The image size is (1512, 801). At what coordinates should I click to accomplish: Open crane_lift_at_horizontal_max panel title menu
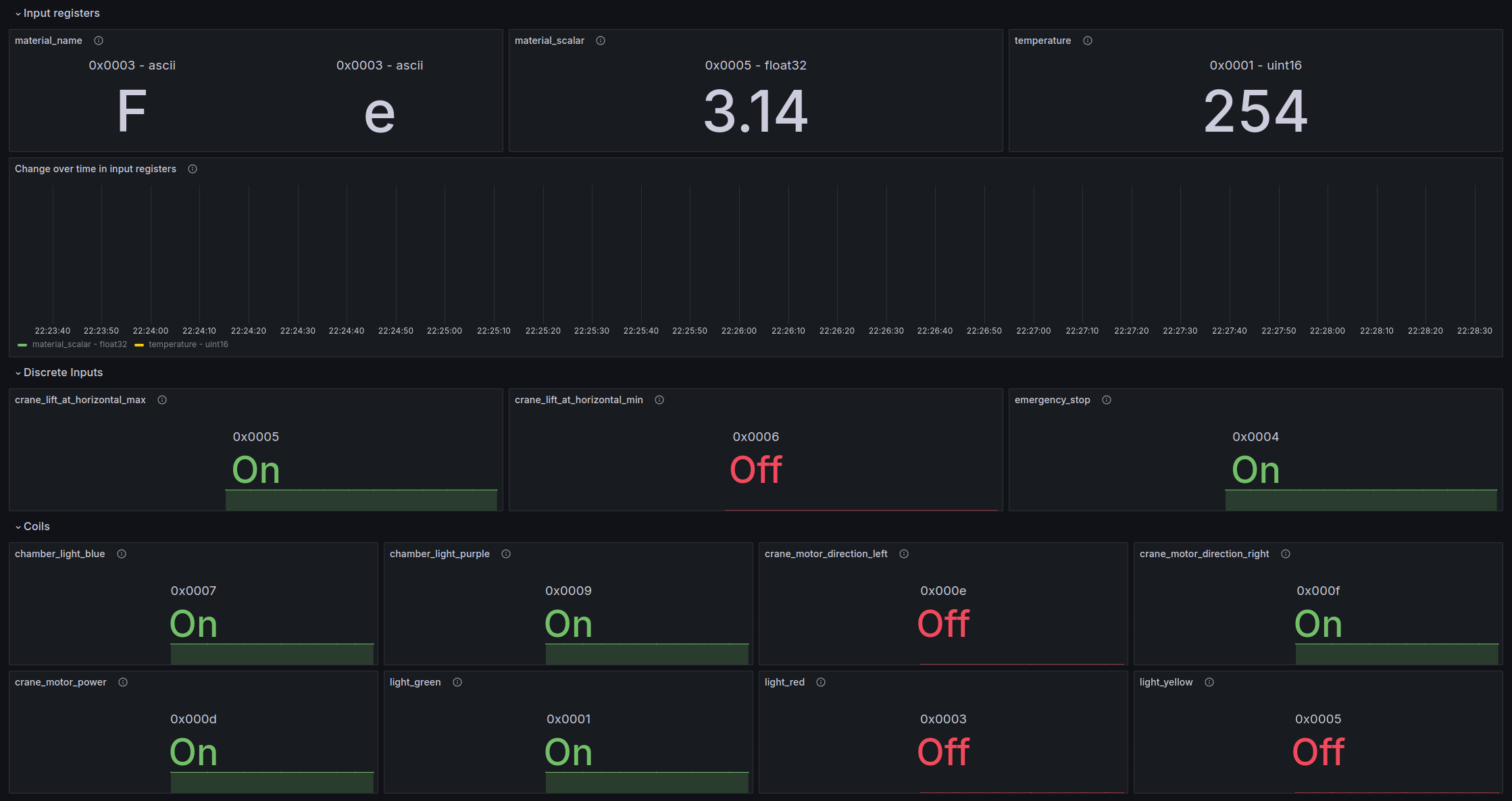pyautogui.click(x=80, y=400)
